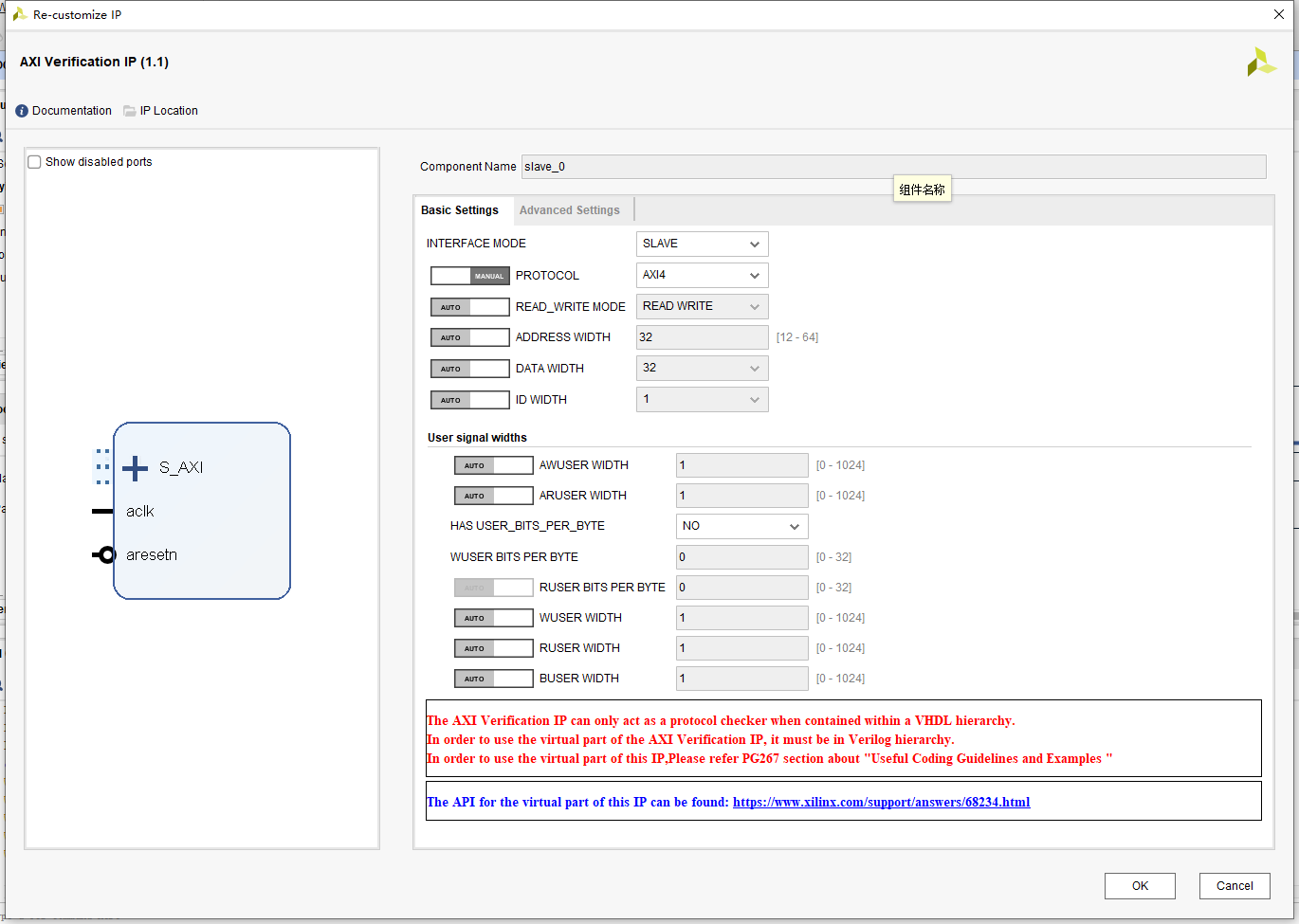Open the xilinx.com support answers link
Viewport: 1299px width, 924px height.
[x=882, y=802]
